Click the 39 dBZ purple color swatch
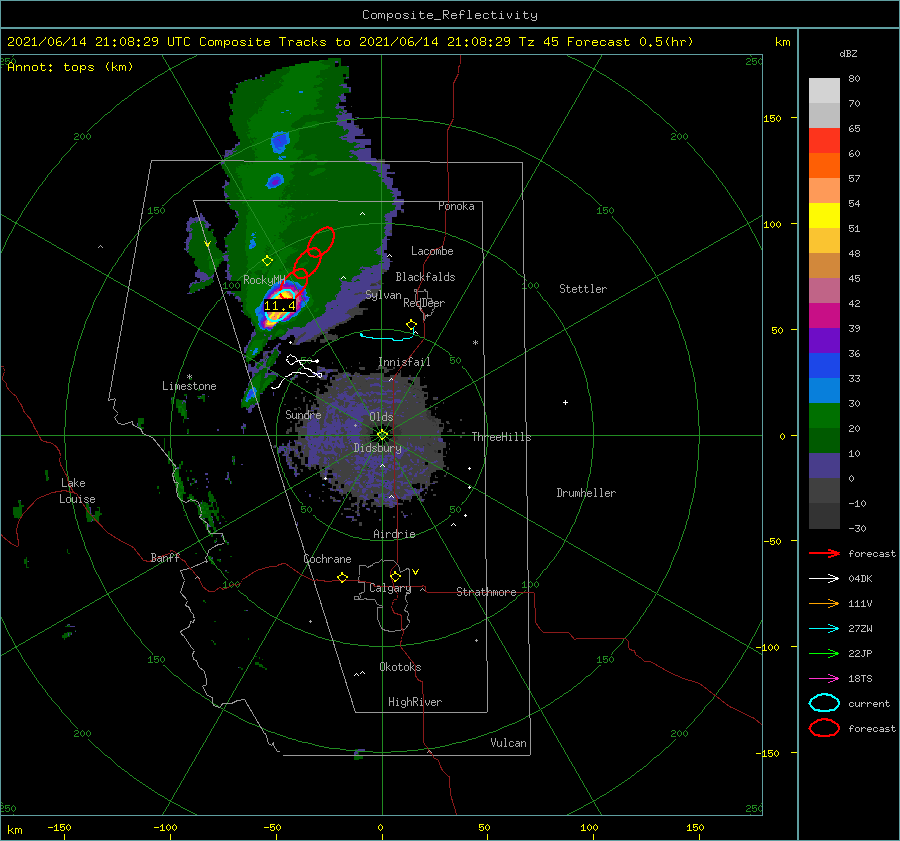Viewport: 900px width, 841px height. click(824, 340)
